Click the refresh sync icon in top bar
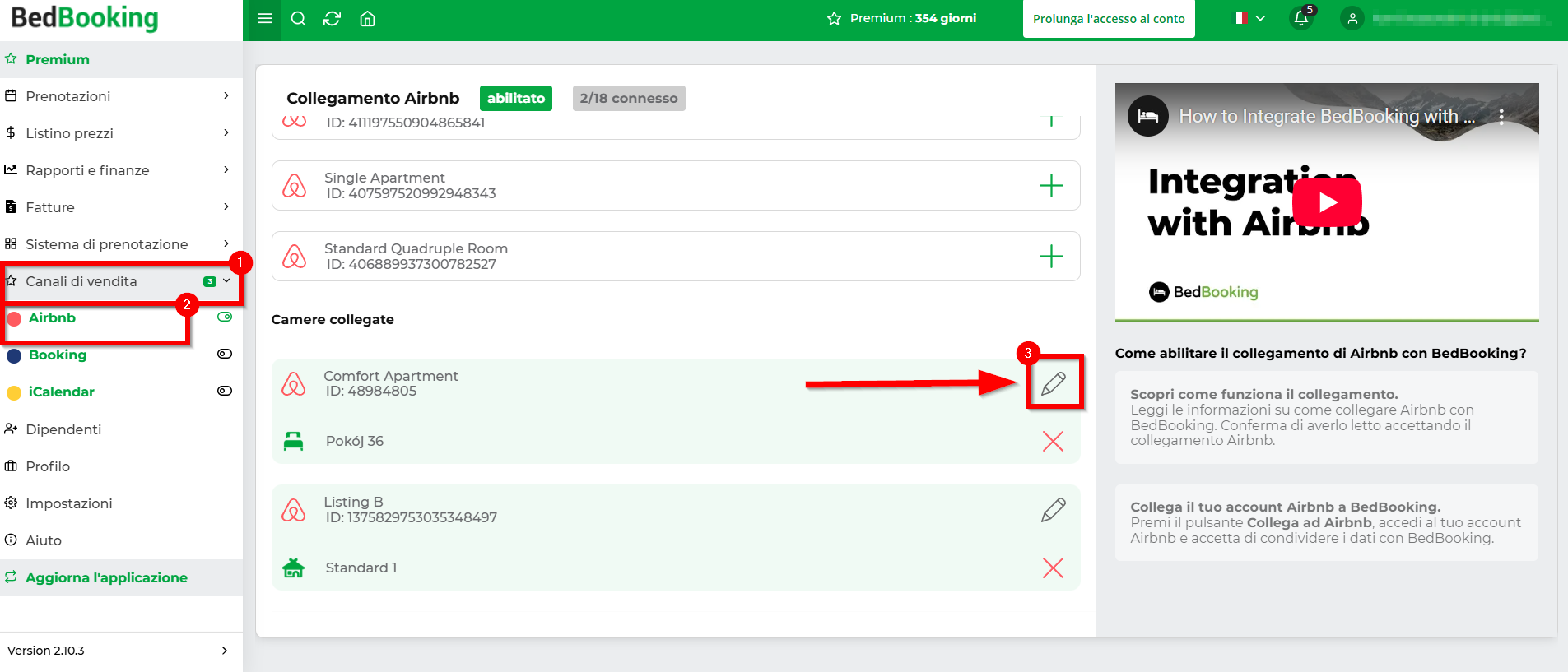1568x672 pixels. coord(333,18)
